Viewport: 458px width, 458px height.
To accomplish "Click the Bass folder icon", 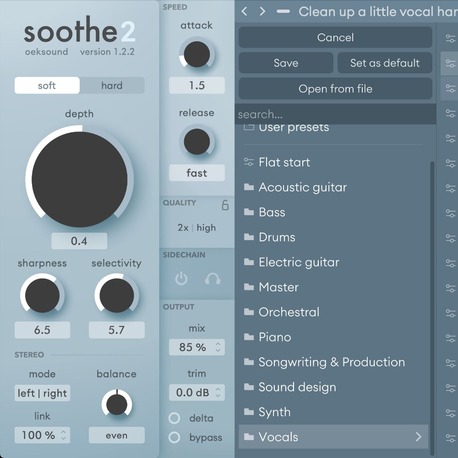I will click(249, 212).
